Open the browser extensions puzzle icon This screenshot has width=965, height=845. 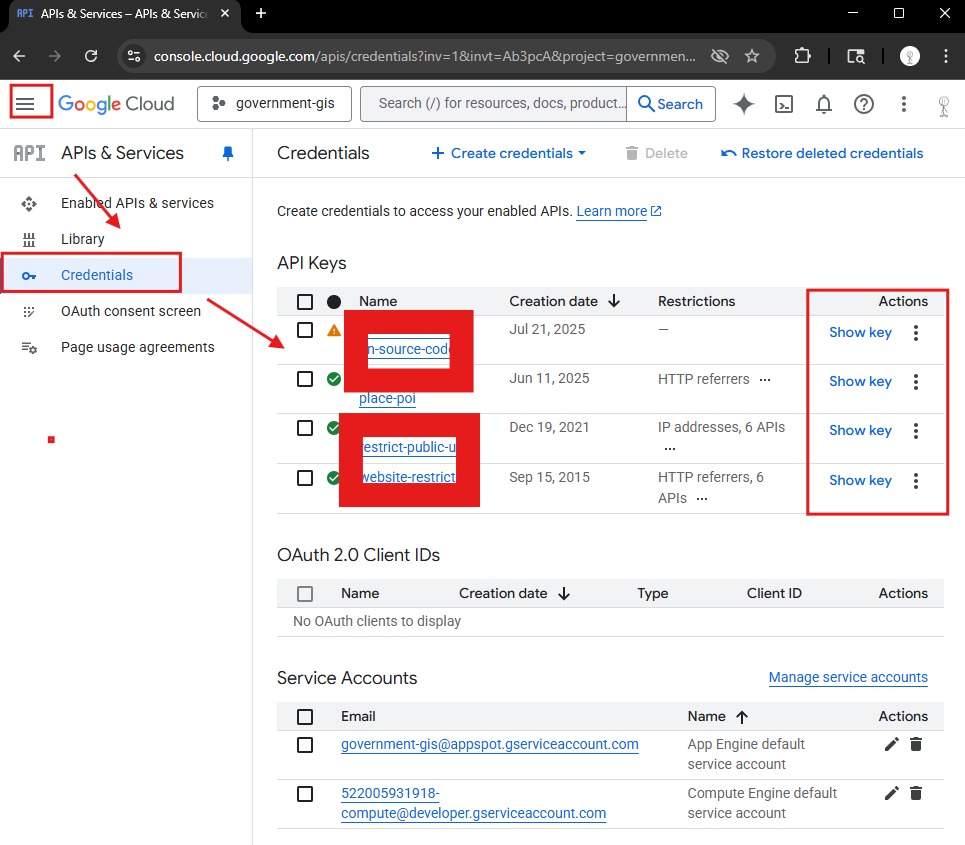(802, 56)
